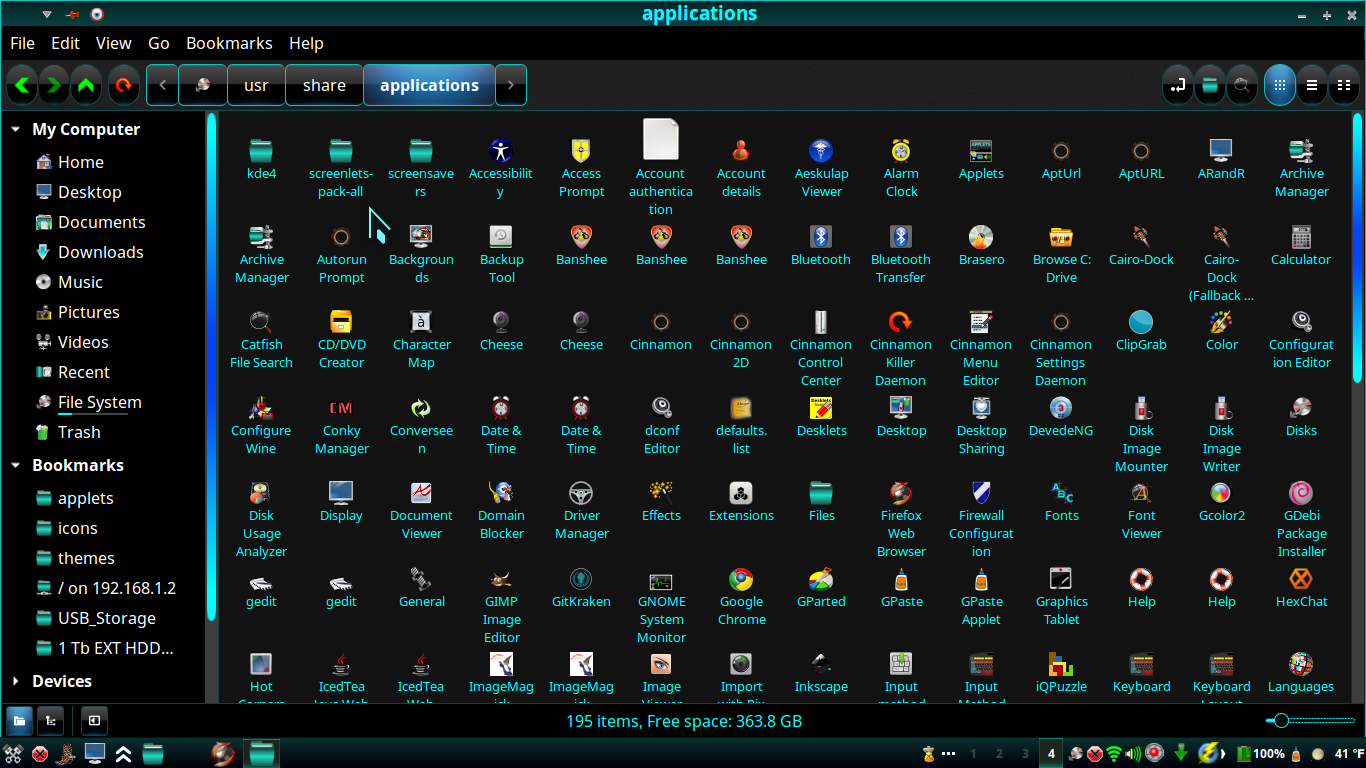The width and height of the screenshot is (1366, 768).
Task: Open Google Chrome launcher icon
Action: coord(741,578)
